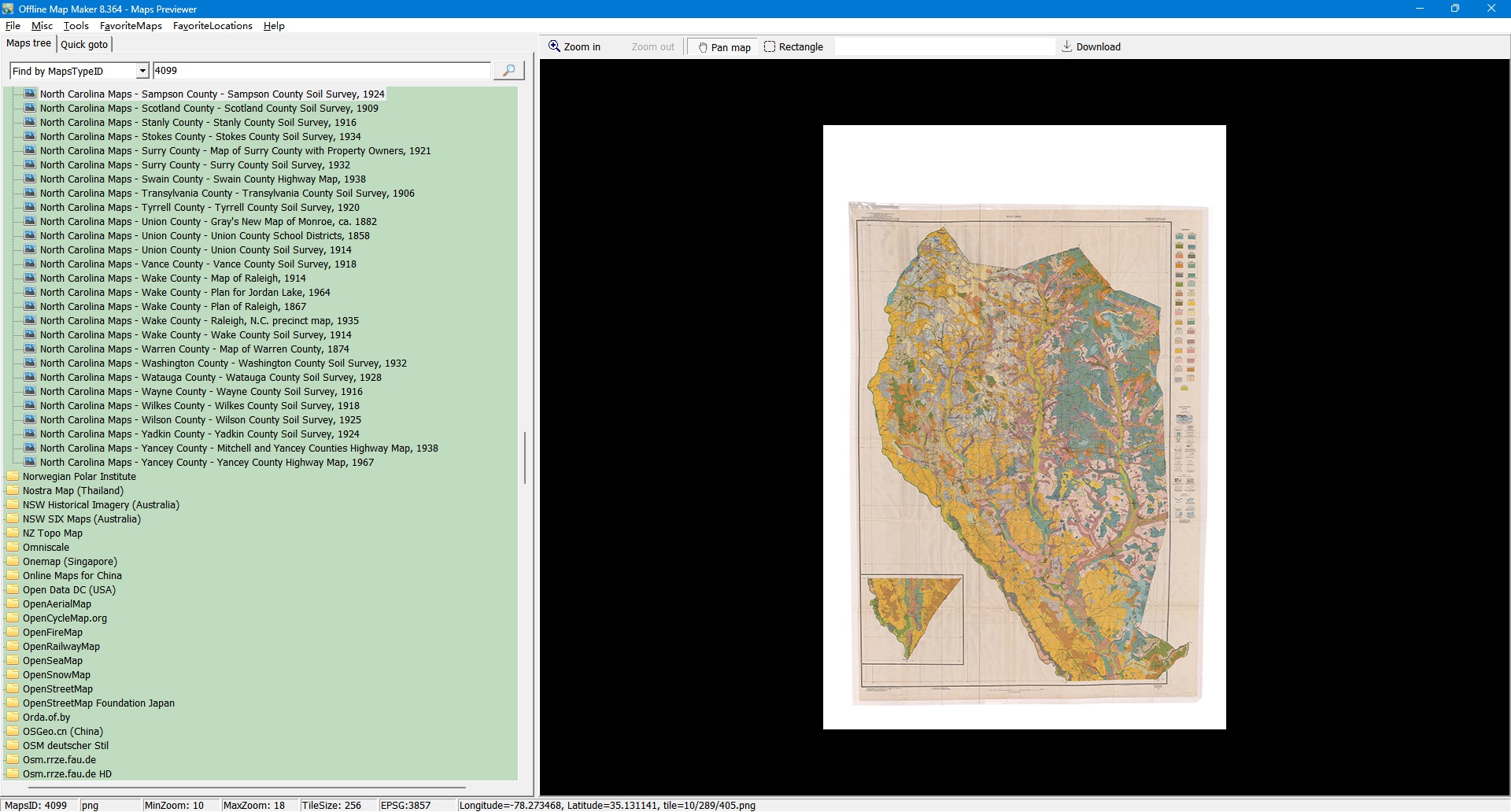Image resolution: width=1511 pixels, height=812 pixels.
Task: Open the Tools menu
Action: pos(76,26)
